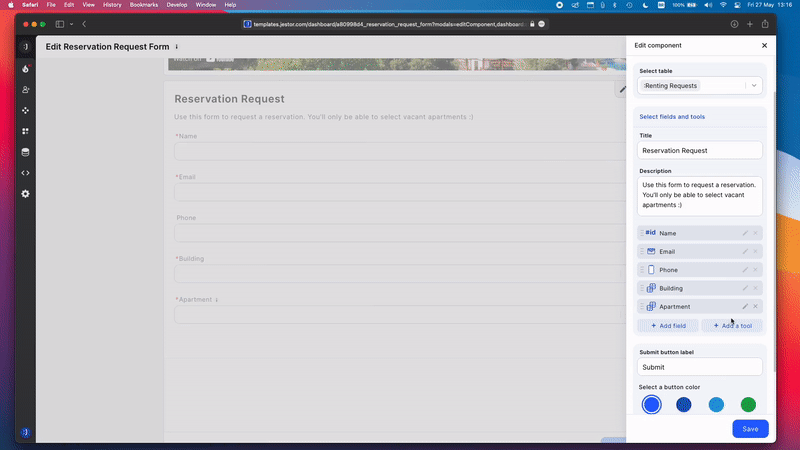Image resolution: width=800 pixels, height=450 pixels.
Task: Edit the Name field with pencil
Action: tap(745, 233)
